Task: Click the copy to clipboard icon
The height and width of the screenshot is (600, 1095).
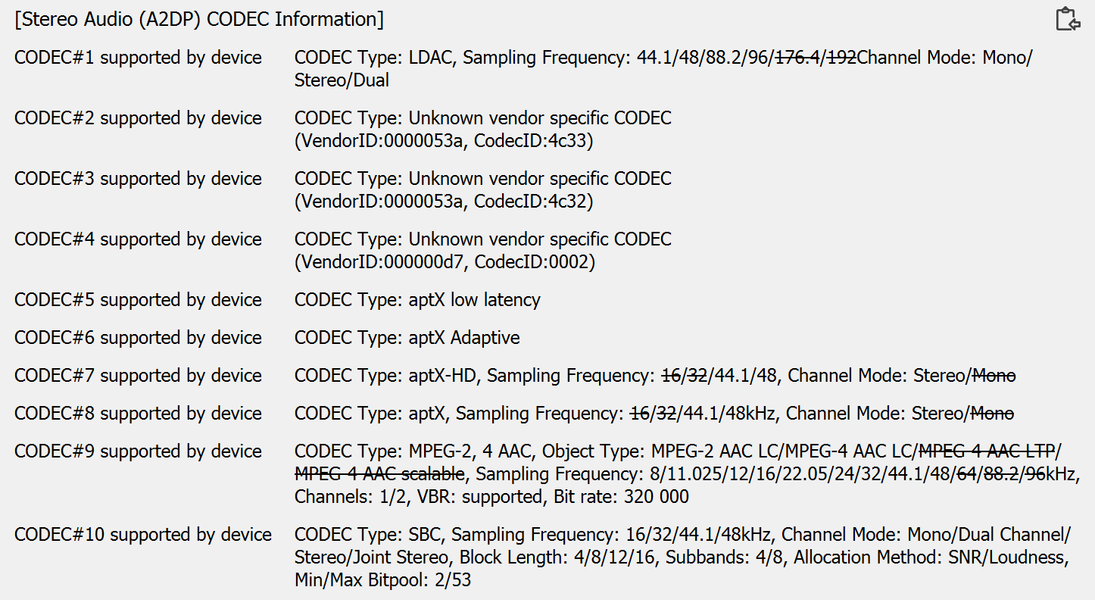Action: click(x=1067, y=19)
